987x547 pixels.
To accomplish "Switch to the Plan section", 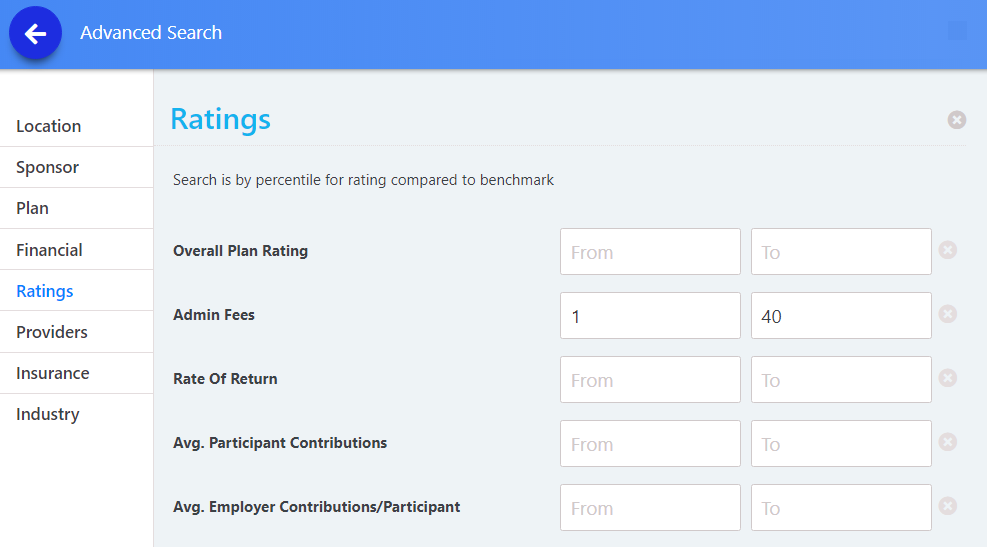I will click(32, 208).
